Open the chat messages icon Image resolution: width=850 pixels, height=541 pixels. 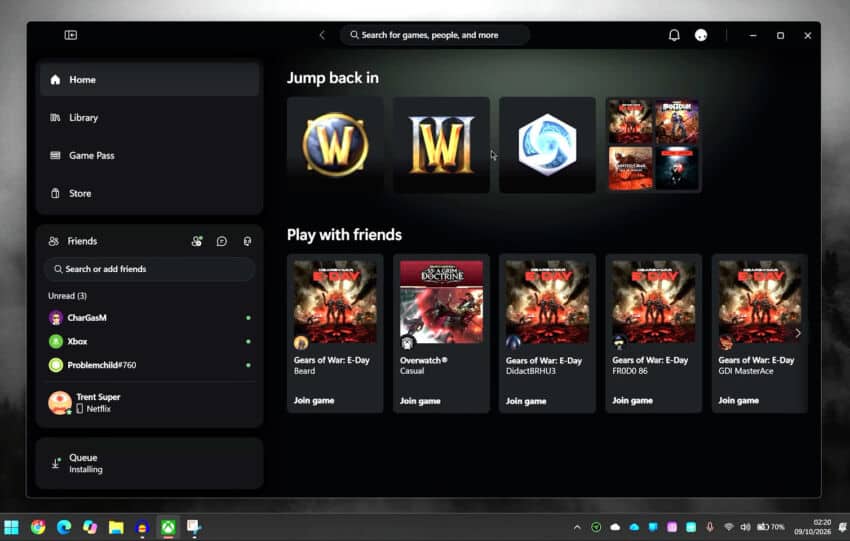click(222, 241)
